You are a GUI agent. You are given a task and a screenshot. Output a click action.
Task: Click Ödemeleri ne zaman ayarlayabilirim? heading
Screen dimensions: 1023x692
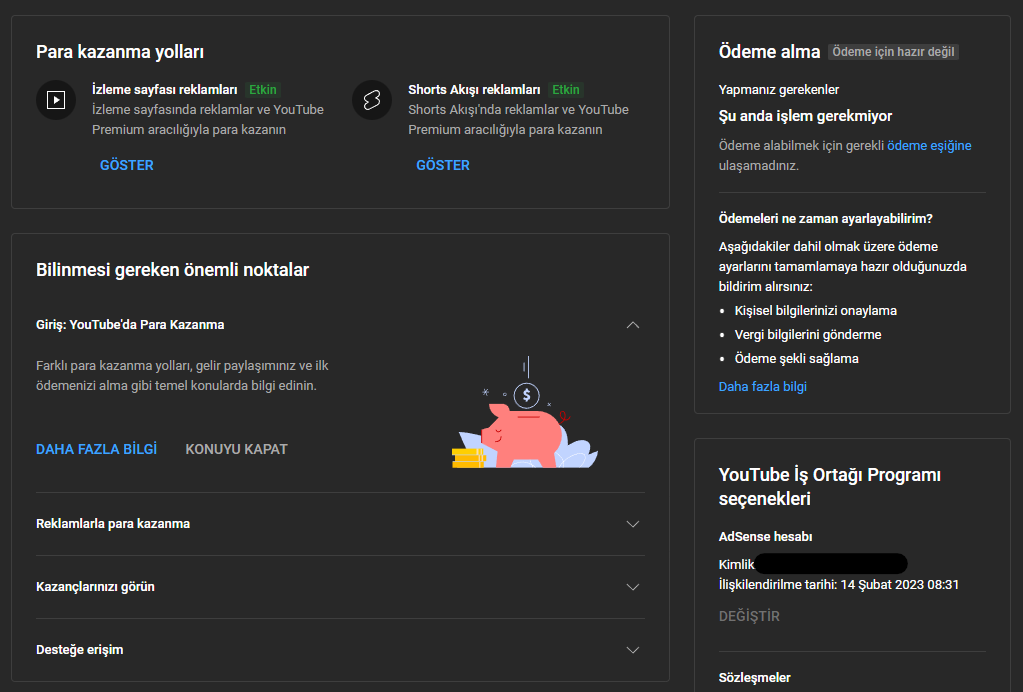pyautogui.click(x=825, y=218)
